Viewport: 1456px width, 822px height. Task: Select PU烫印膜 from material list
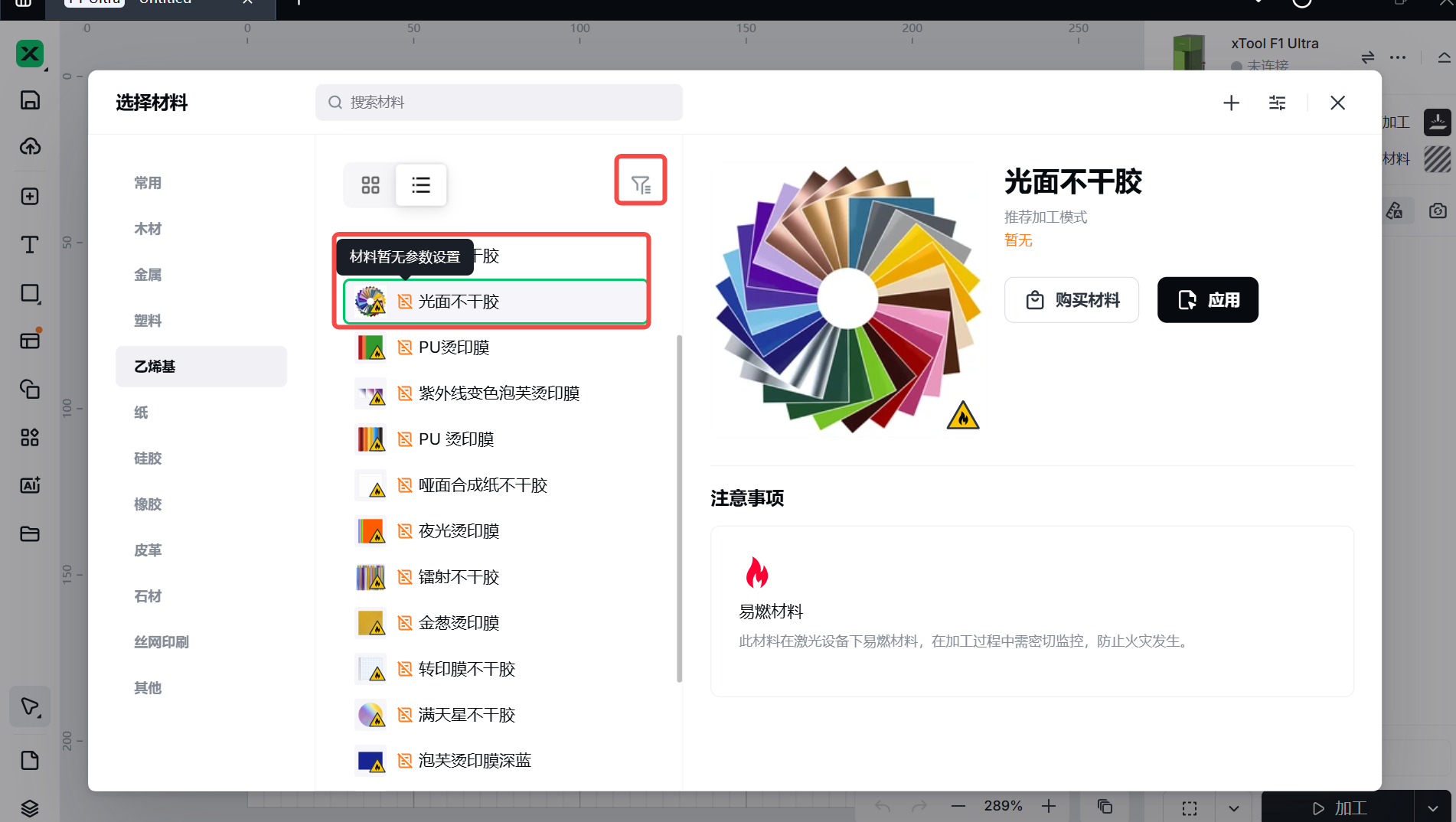(x=454, y=347)
